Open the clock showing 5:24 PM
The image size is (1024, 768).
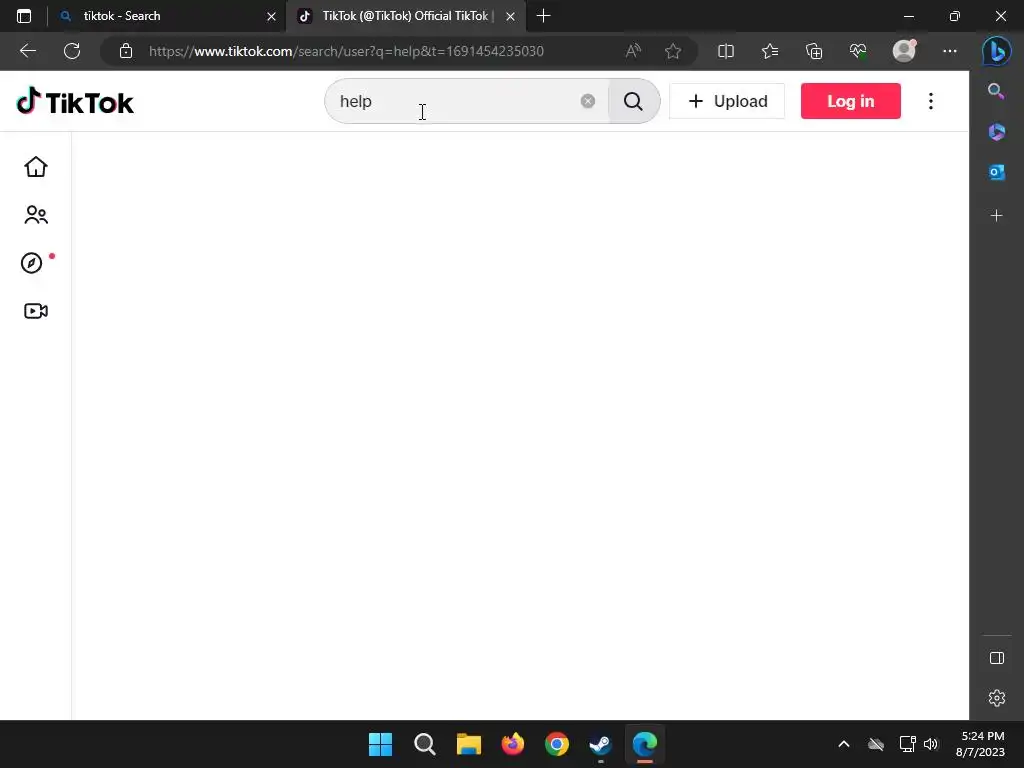(x=980, y=744)
